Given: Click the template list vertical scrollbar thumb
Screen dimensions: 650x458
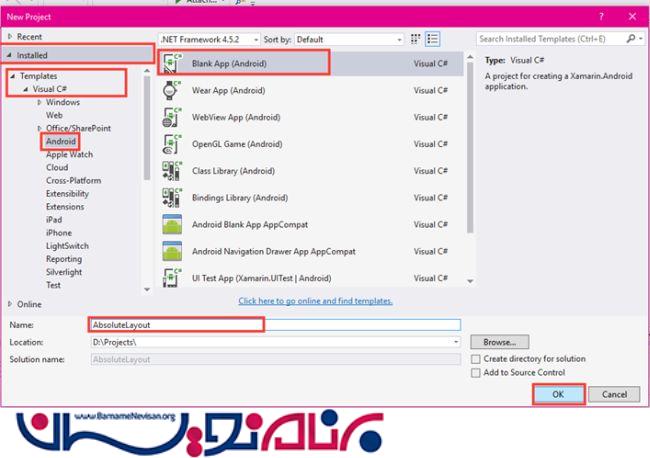Looking at the screenshot, I should point(470,147).
